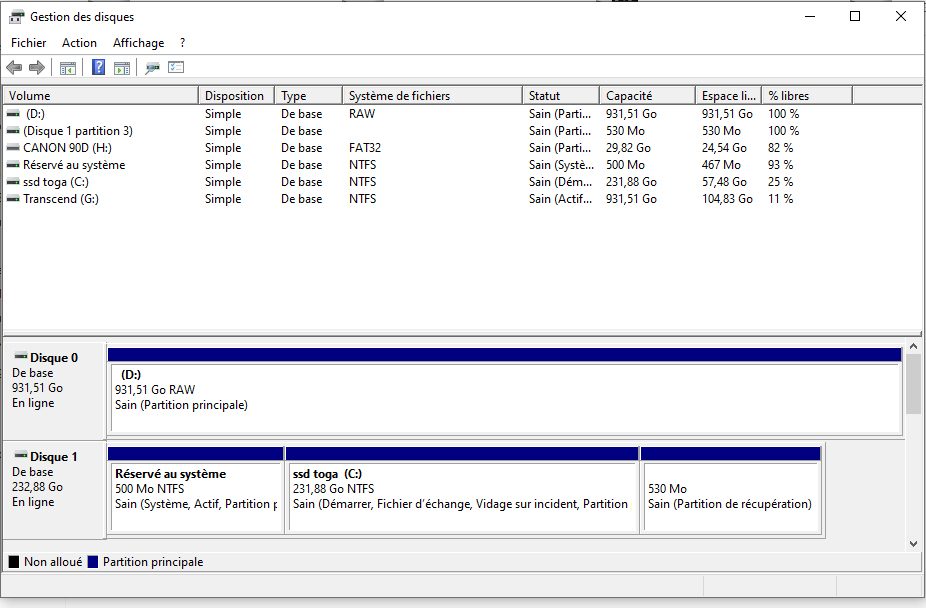Open the Fichier menu

[x=28, y=43]
